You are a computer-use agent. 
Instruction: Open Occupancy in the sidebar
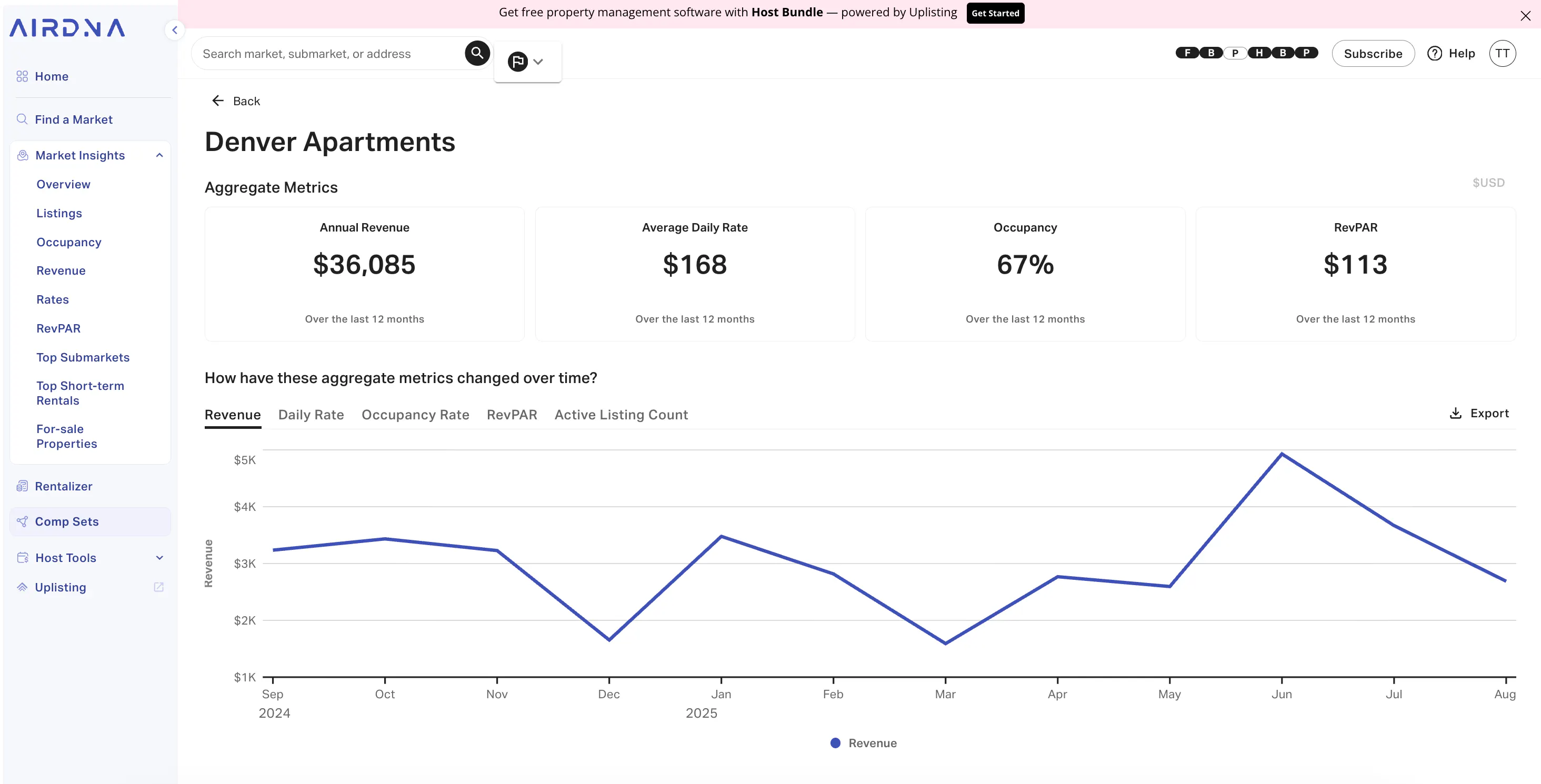pos(69,242)
